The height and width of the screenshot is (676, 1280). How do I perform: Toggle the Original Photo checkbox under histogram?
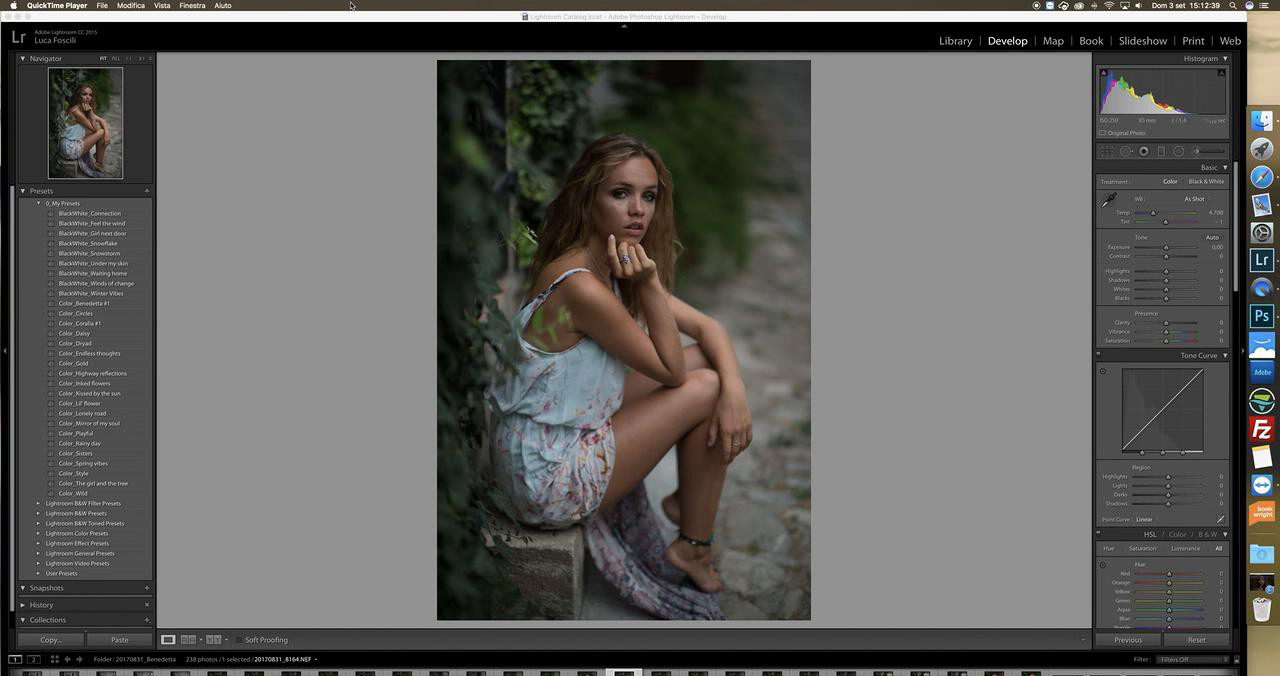coord(1103,133)
